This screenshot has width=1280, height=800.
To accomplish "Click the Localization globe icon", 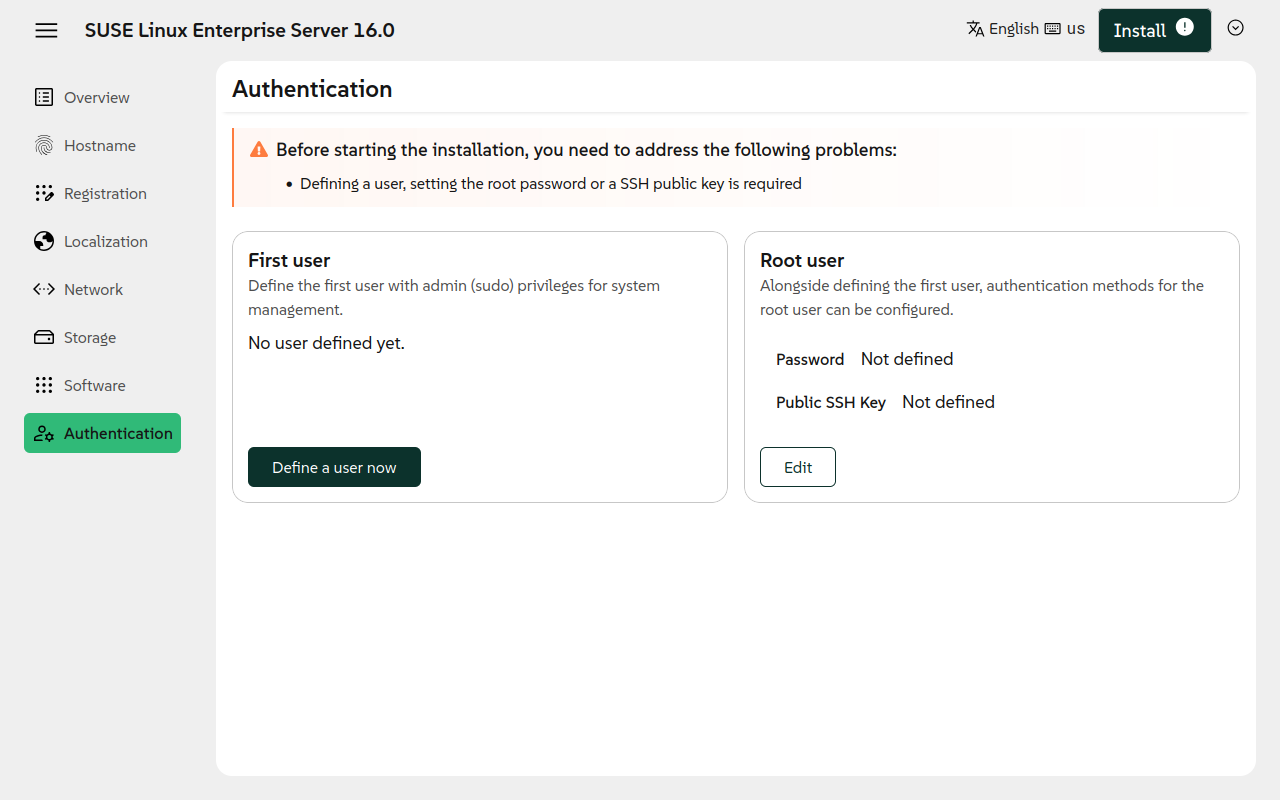I will point(44,241).
